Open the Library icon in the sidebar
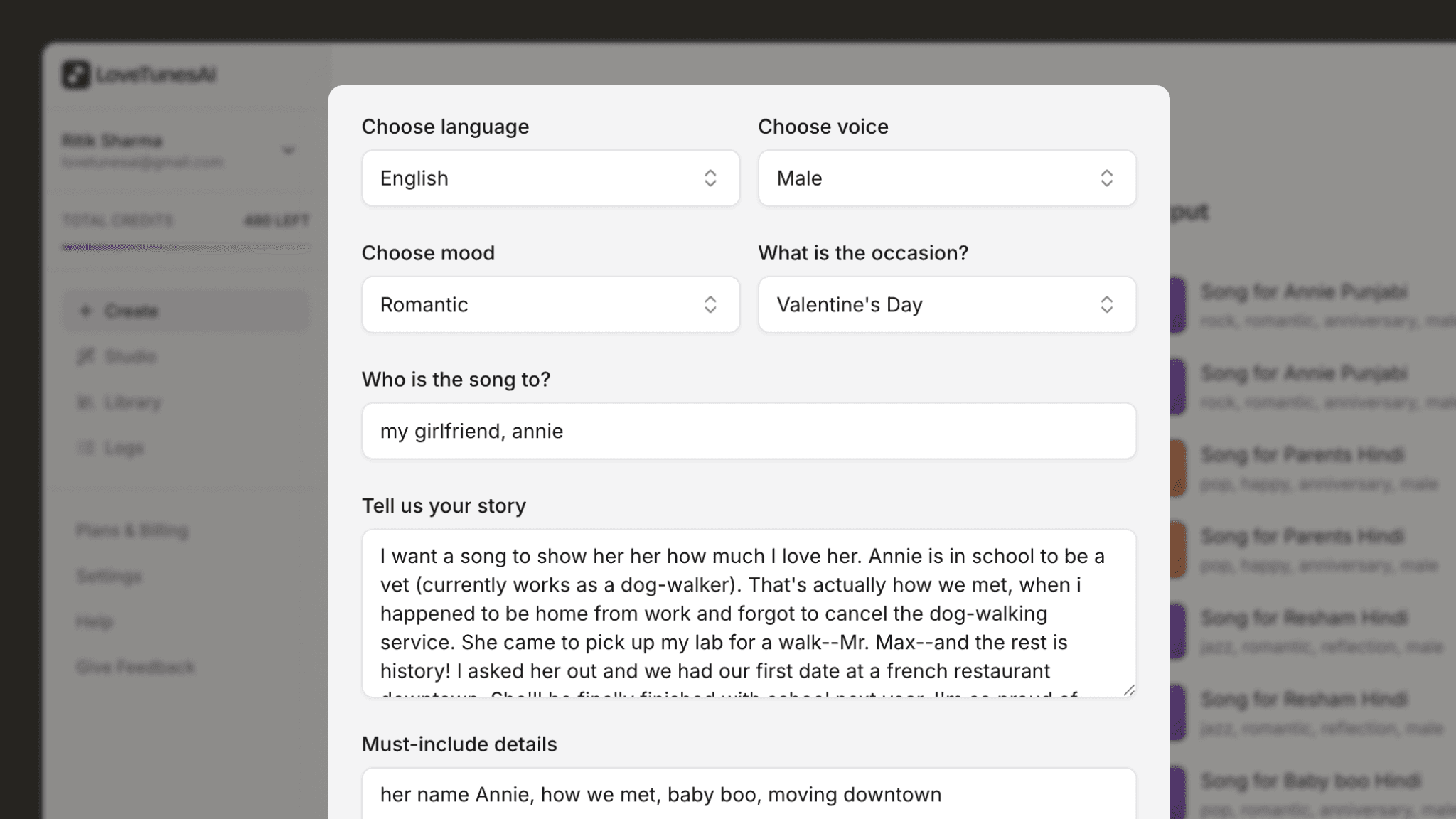The height and width of the screenshot is (819, 1456). tap(87, 402)
